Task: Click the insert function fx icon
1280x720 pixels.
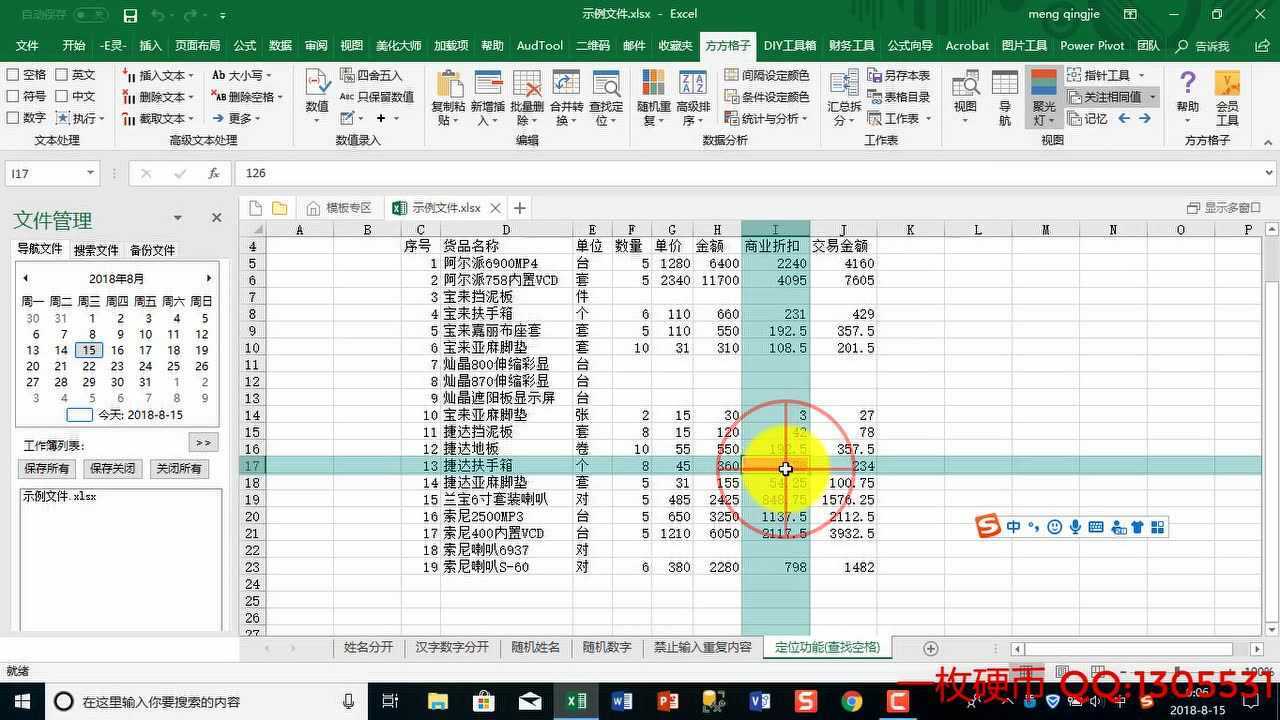Action: pyautogui.click(x=213, y=173)
